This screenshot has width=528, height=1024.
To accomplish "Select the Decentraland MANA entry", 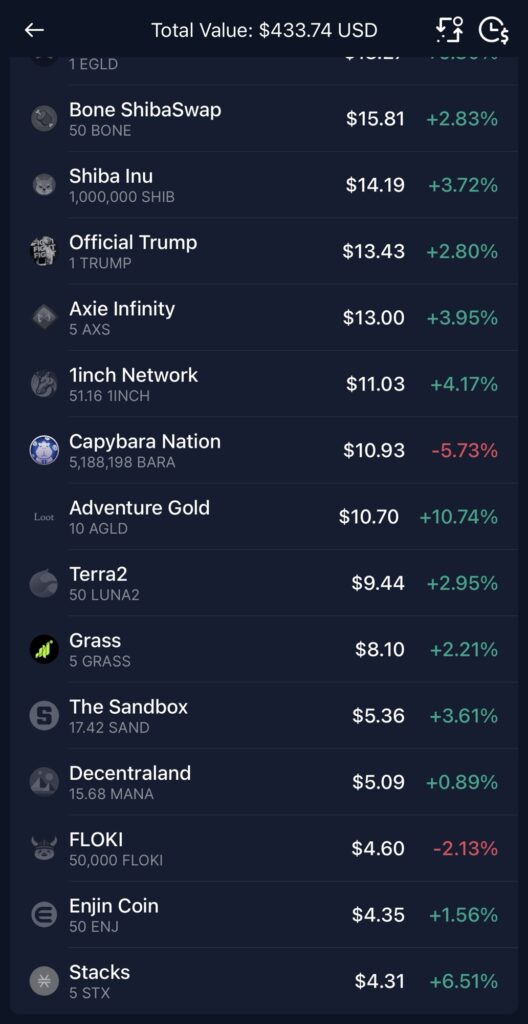I will click(x=264, y=782).
